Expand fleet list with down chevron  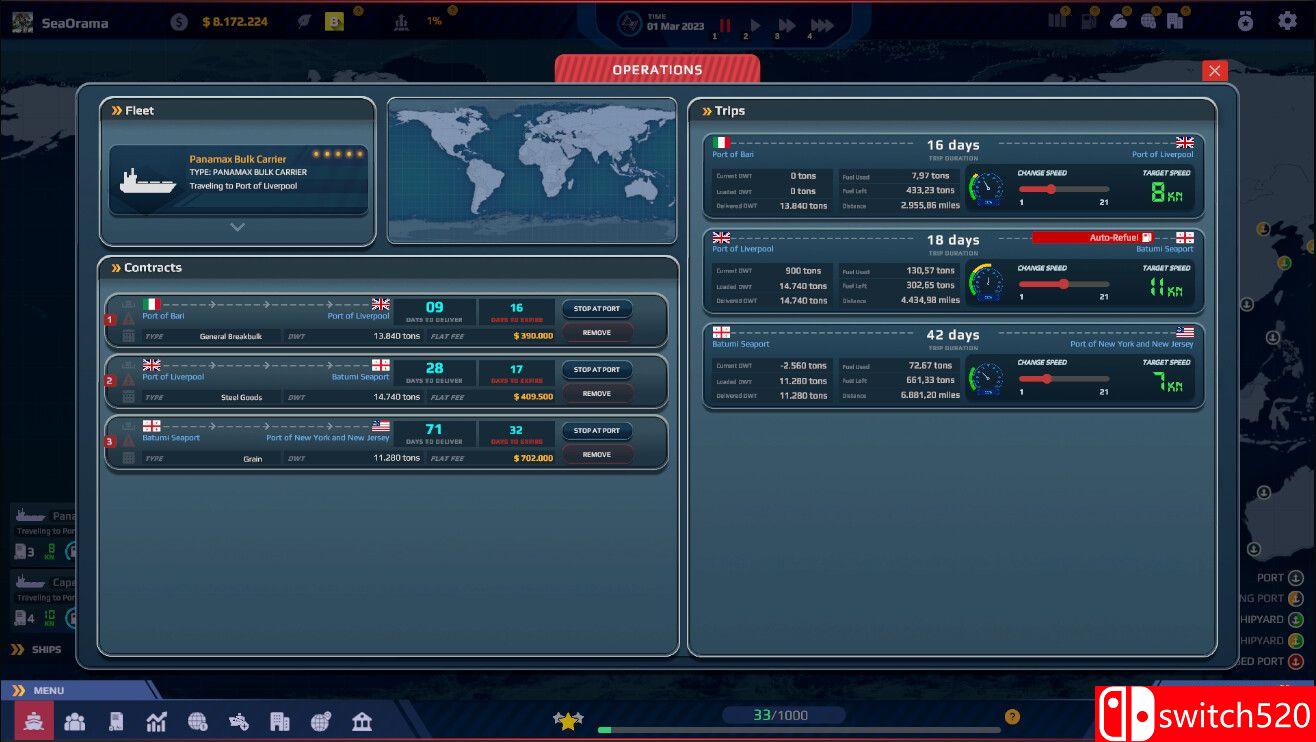(x=237, y=227)
